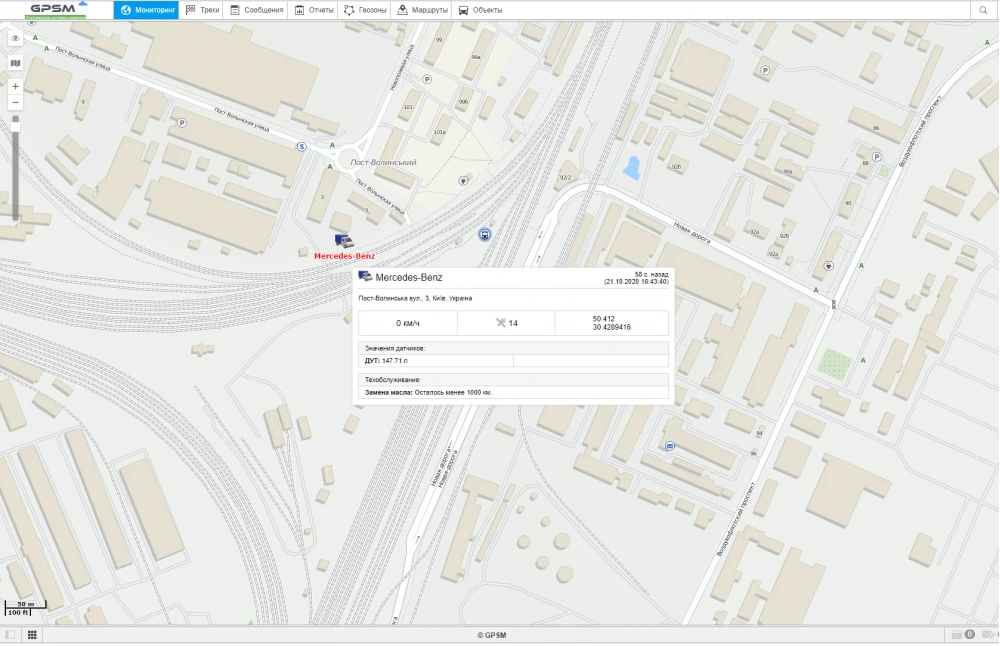The width and height of the screenshot is (1000, 646).
Task: Click the bus stop icon on map
Action: point(485,235)
